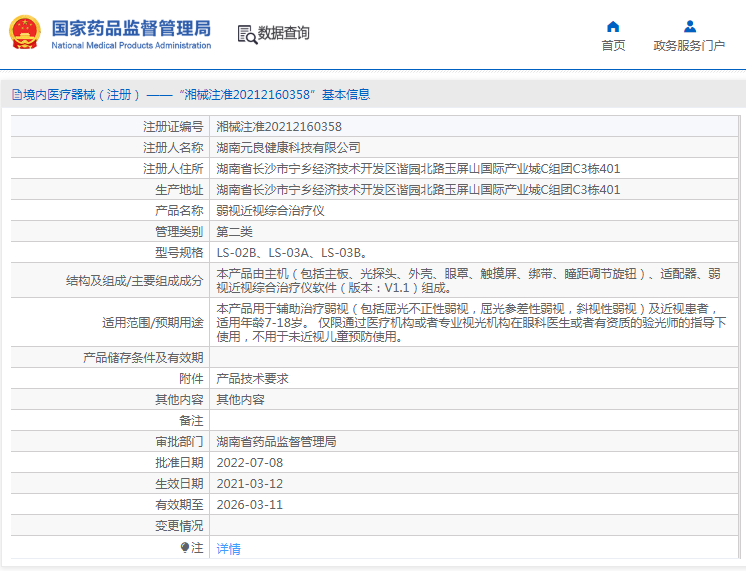Click 产品技术要求 attachment value
This screenshot has height=571, width=746.
coord(253,378)
